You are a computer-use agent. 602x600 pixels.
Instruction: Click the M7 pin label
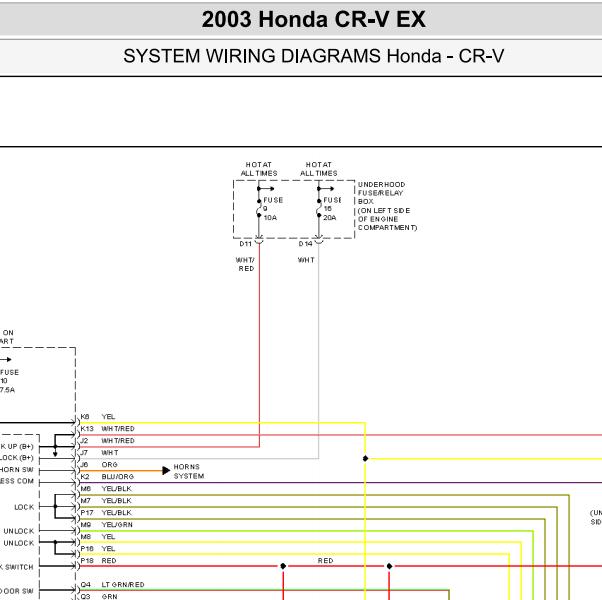(x=86, y=501)
